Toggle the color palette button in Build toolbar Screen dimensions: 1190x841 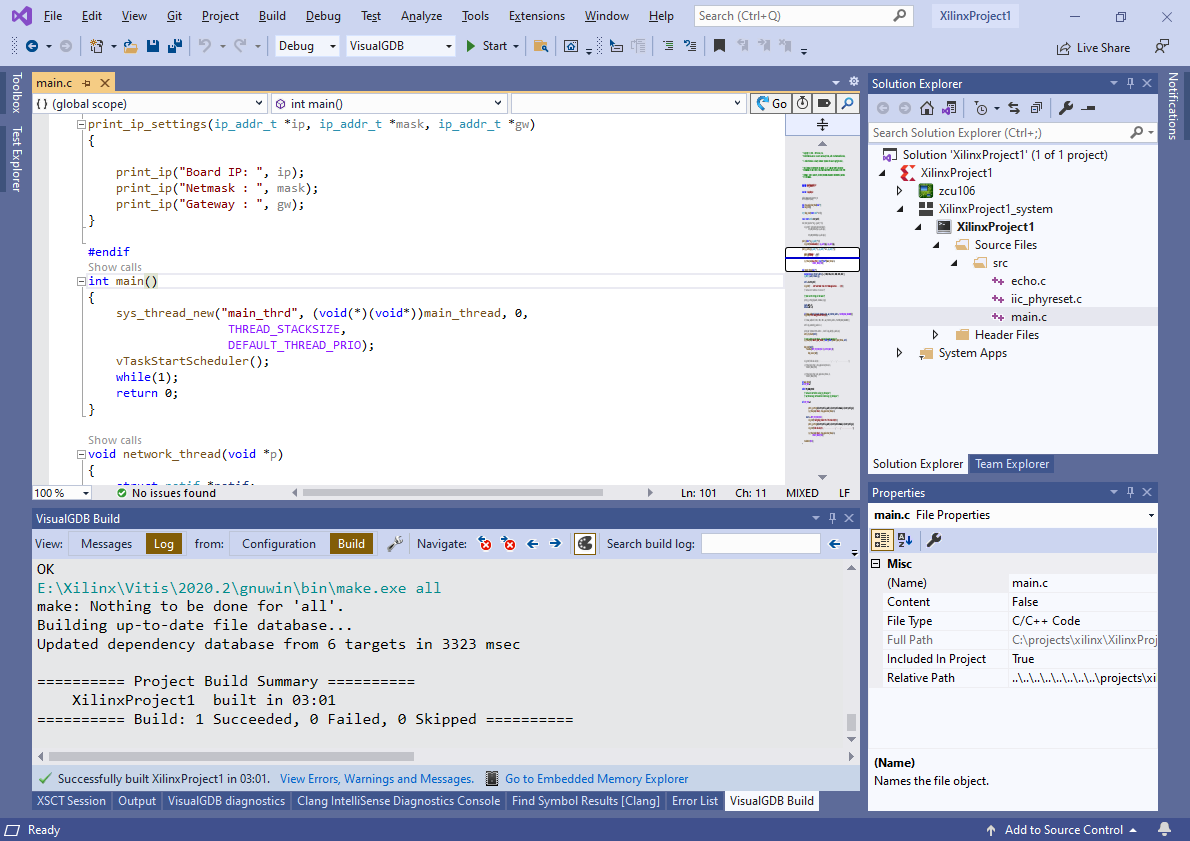pyautogui.click(x=584, y=543)
